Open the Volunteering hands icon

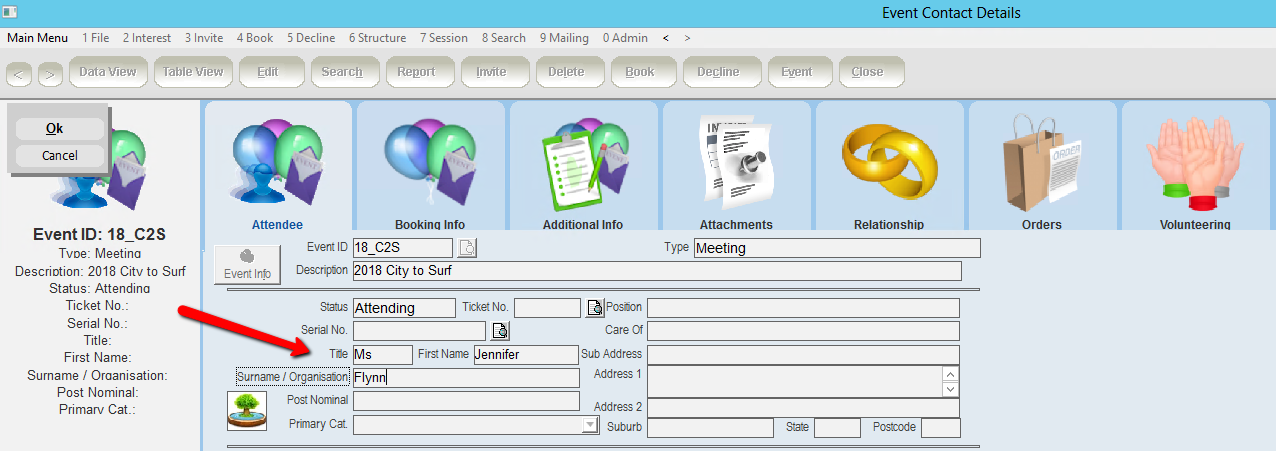[x=1195, y=160]
